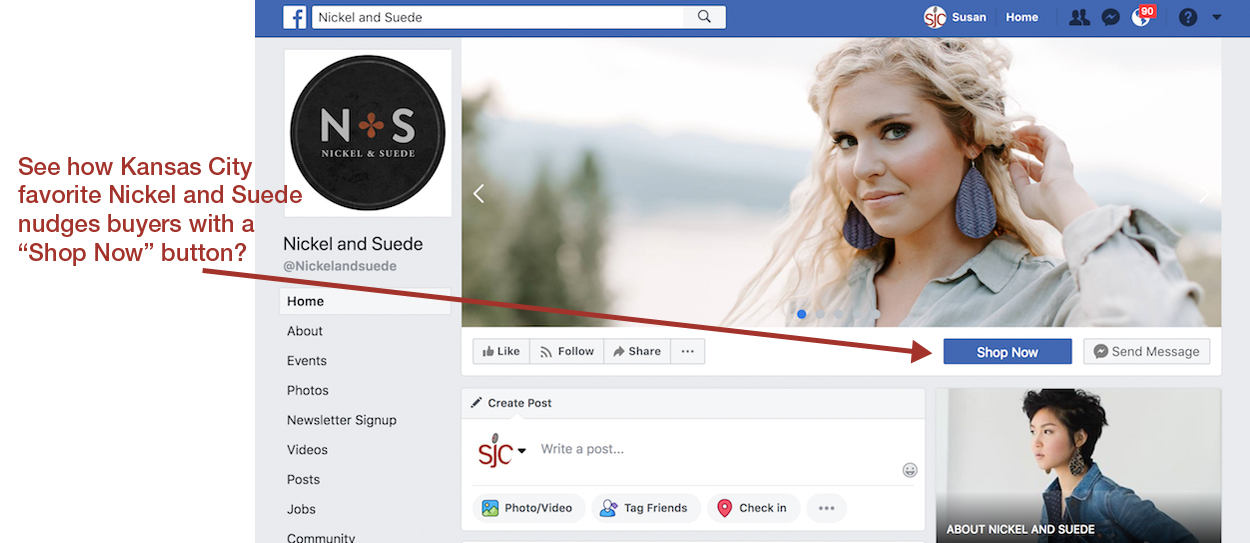Like the Nickel and Suede page
The image size is (1250, 543).
pos(501,351)
